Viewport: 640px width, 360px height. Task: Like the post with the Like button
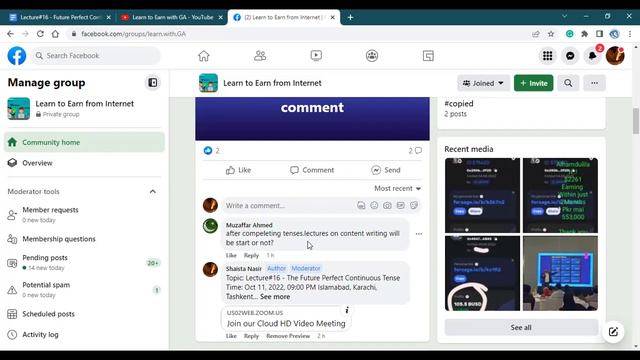point(238,170)
